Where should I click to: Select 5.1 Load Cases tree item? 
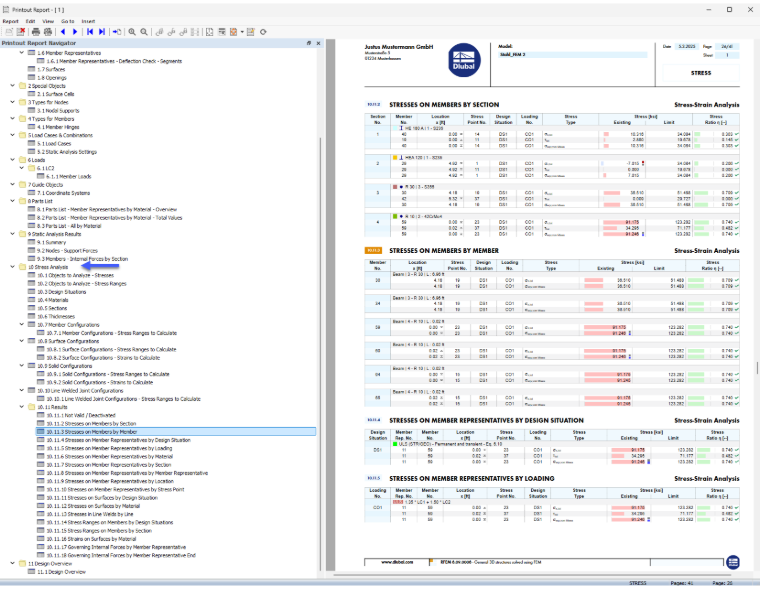54,143
